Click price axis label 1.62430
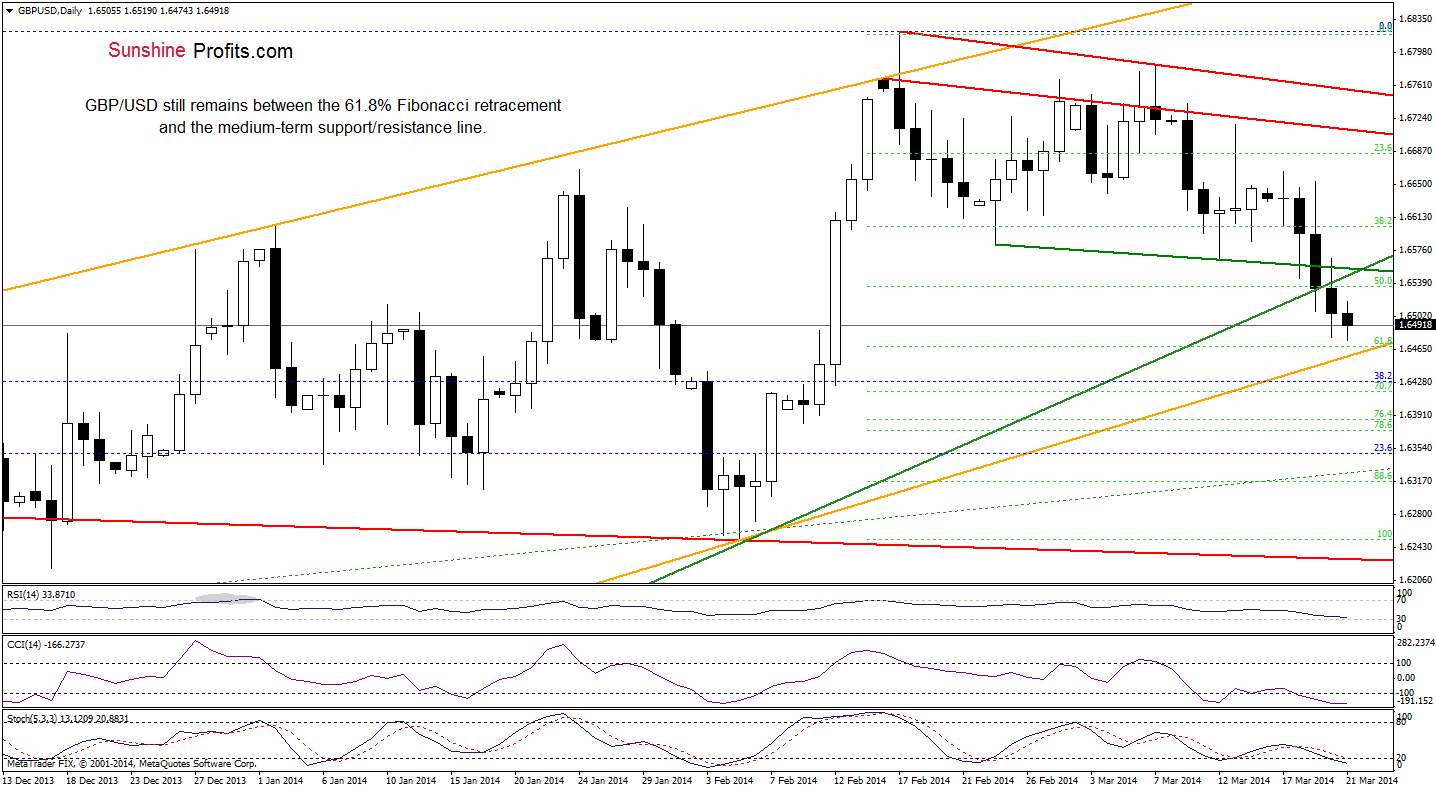 pyautogui.click(x=1416, y=547)
